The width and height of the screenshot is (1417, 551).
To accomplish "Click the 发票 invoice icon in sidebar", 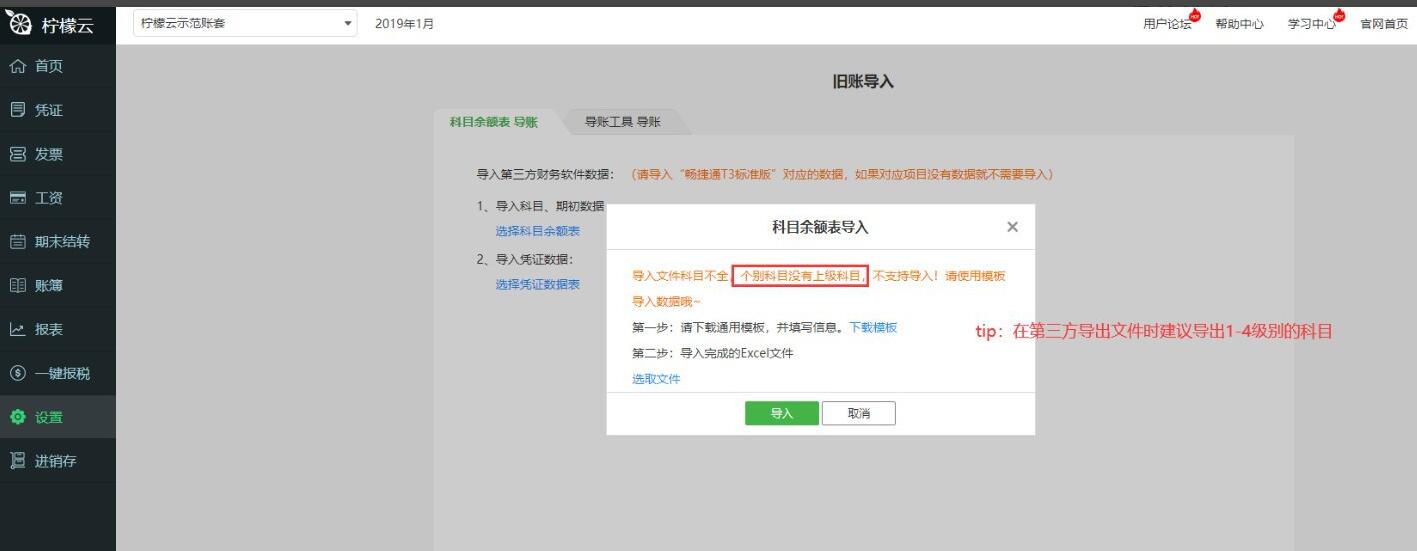I will (x=17, y=154).
